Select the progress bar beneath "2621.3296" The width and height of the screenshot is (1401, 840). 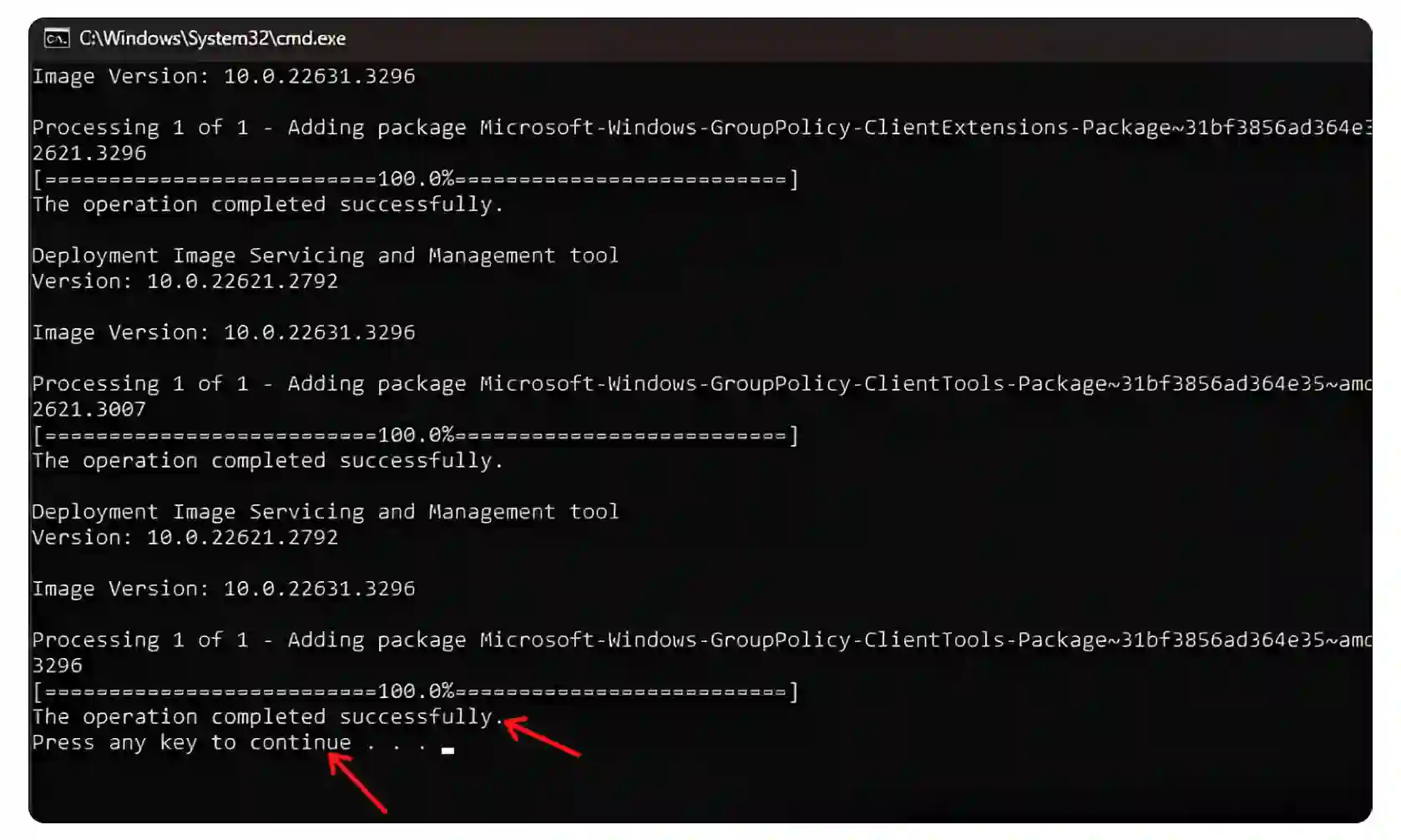click(x=416, y=179)
